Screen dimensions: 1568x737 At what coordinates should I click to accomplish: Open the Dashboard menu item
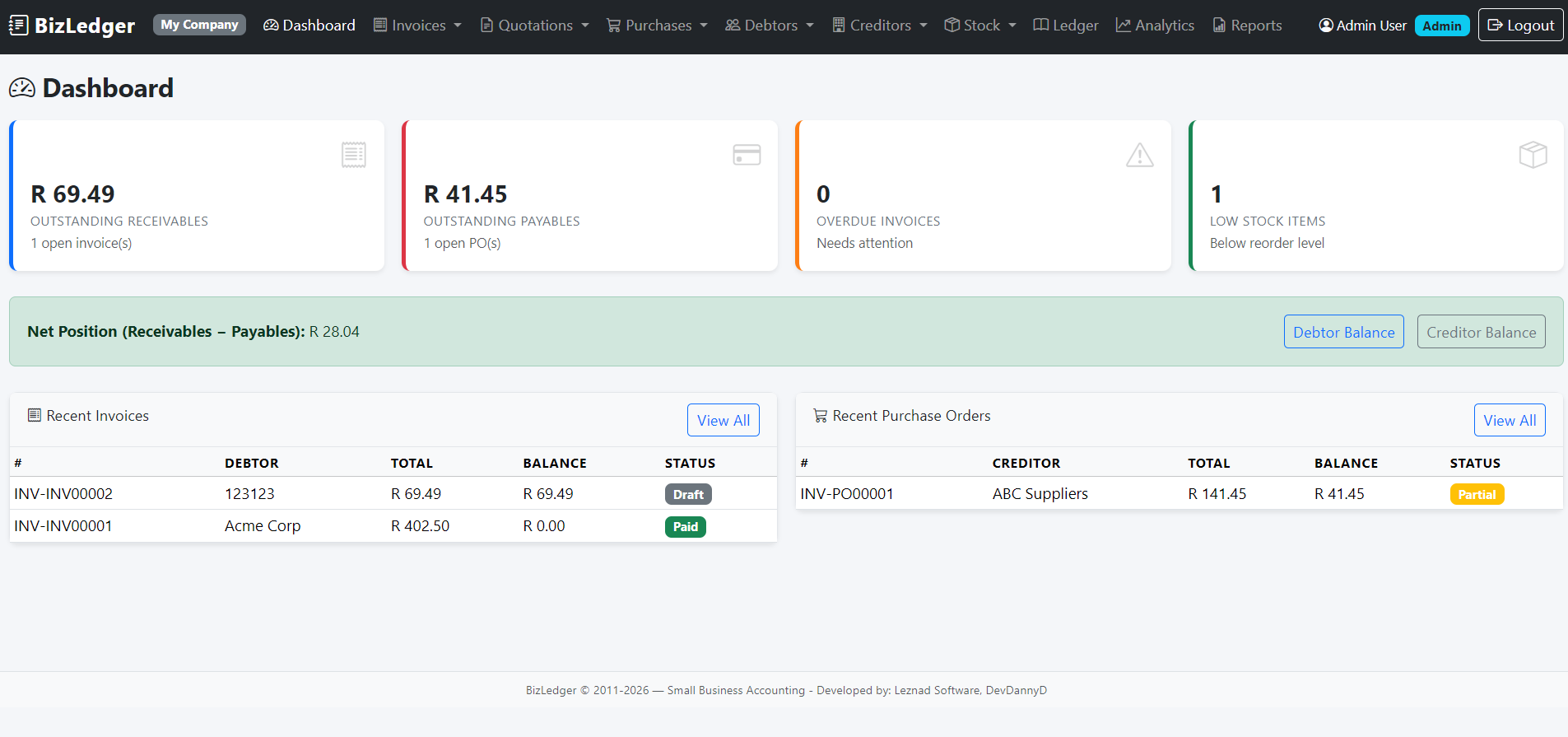[309, 26]
